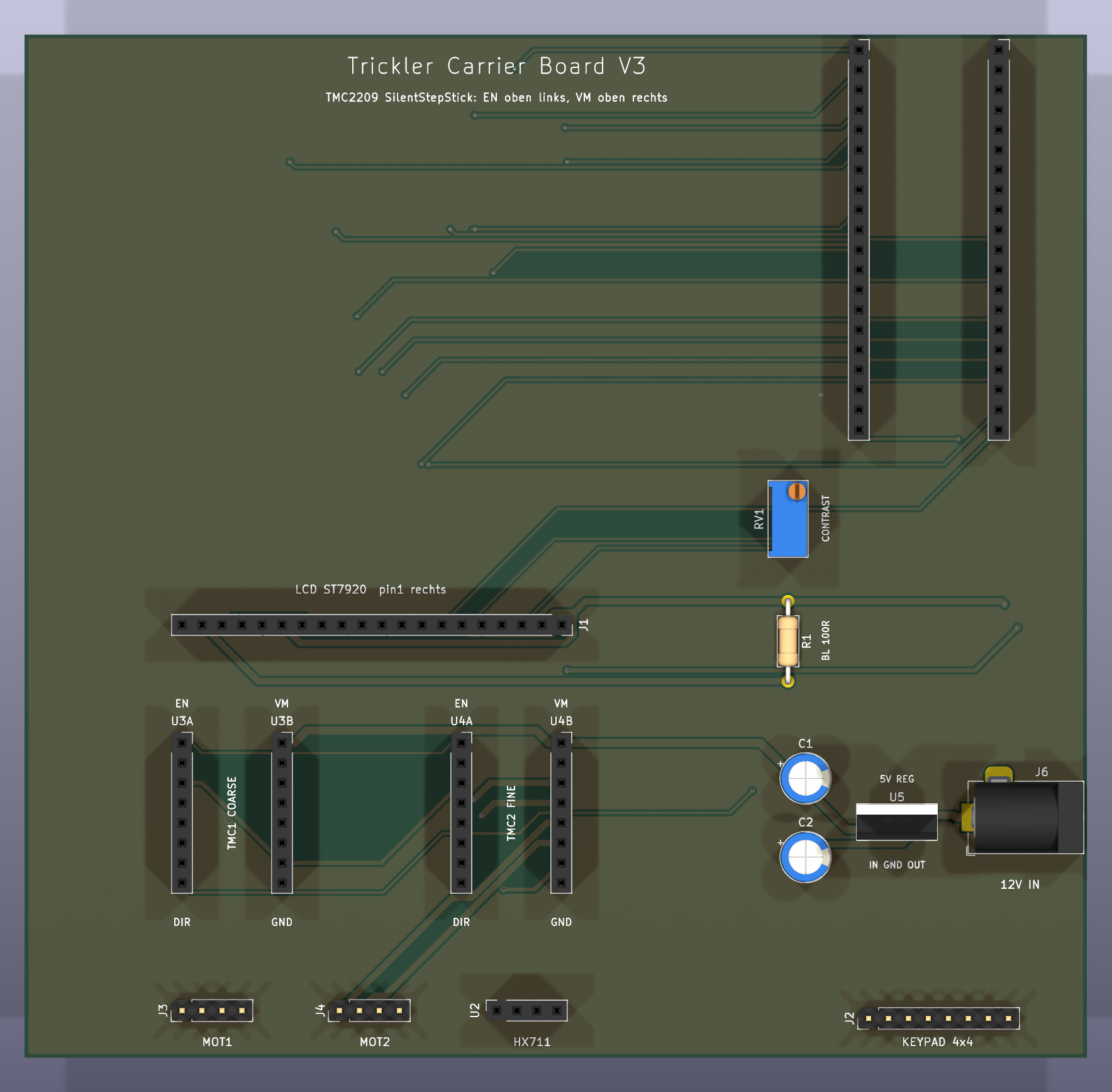This screenshot has width=1112, height=1092.
Task: Click the EN label above U3A
Action: (182, 703)
